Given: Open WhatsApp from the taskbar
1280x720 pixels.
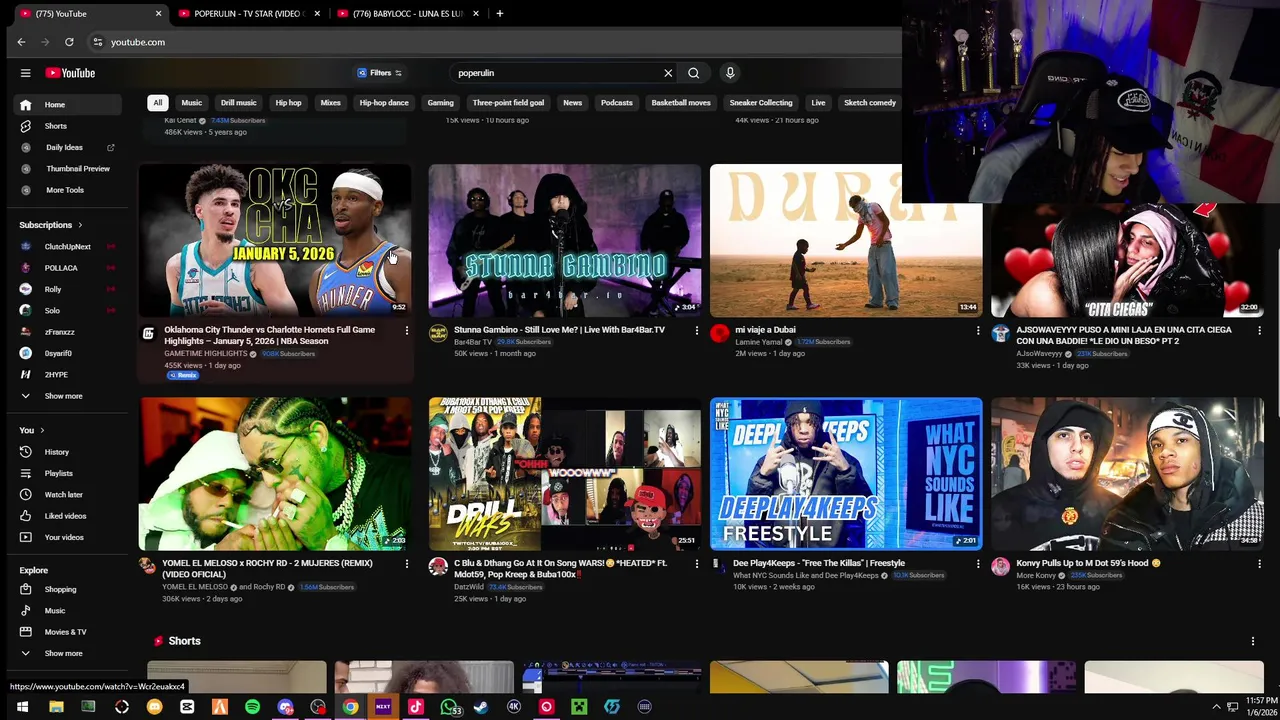Looking at the screenshot, I should point(449,707).
